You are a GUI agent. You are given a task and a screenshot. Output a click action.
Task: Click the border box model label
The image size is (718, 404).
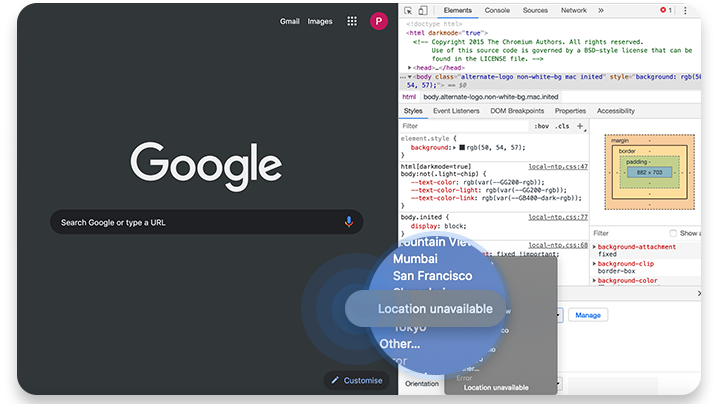coord(627,151)
